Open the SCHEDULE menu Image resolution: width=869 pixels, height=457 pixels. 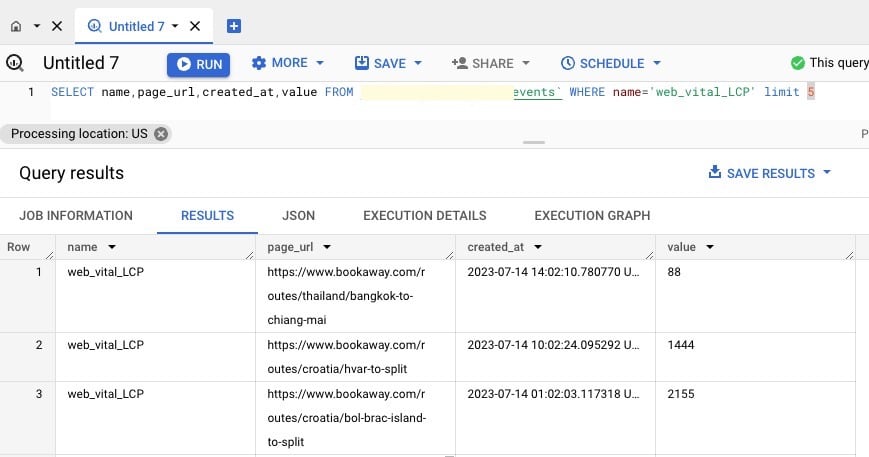[610, 63]
